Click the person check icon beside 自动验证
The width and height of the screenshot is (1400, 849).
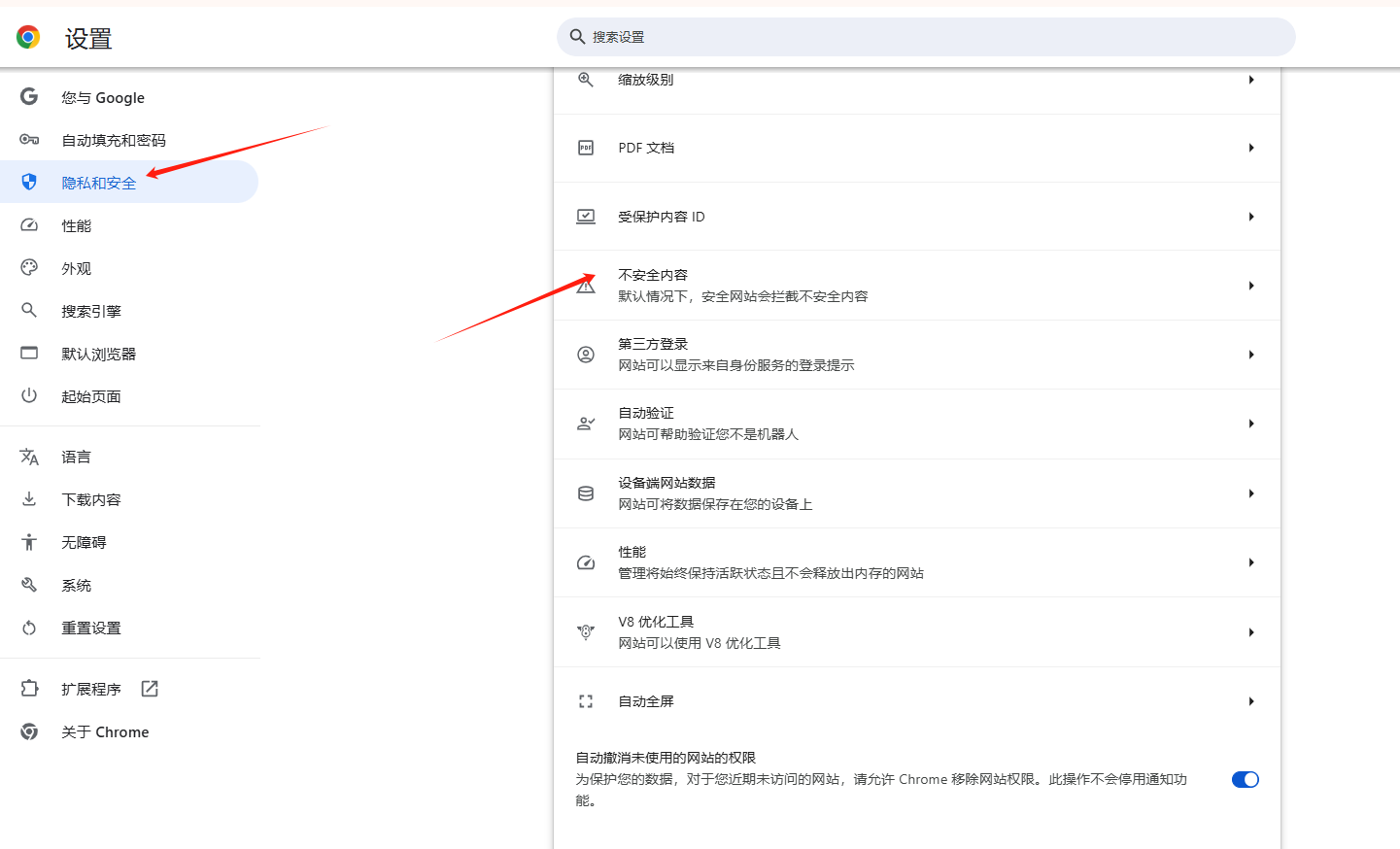click(x=586, y=424)
